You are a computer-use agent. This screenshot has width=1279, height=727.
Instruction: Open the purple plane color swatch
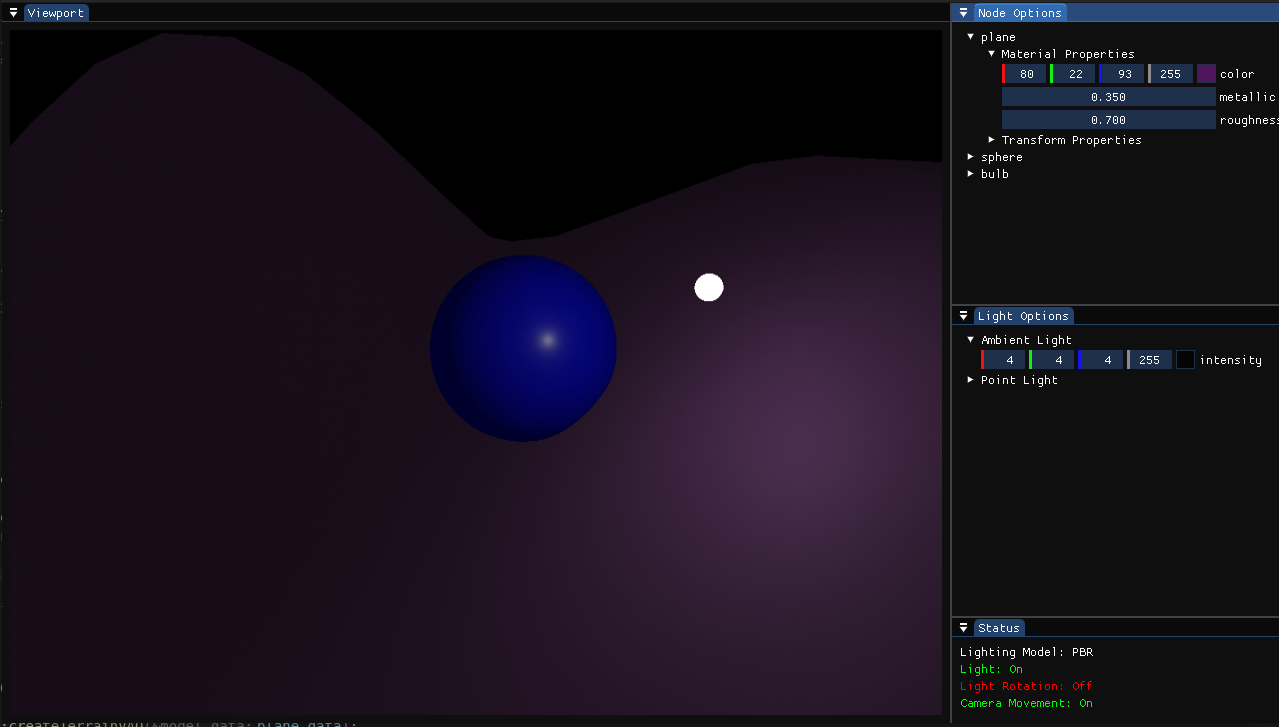coord(1206,74)
